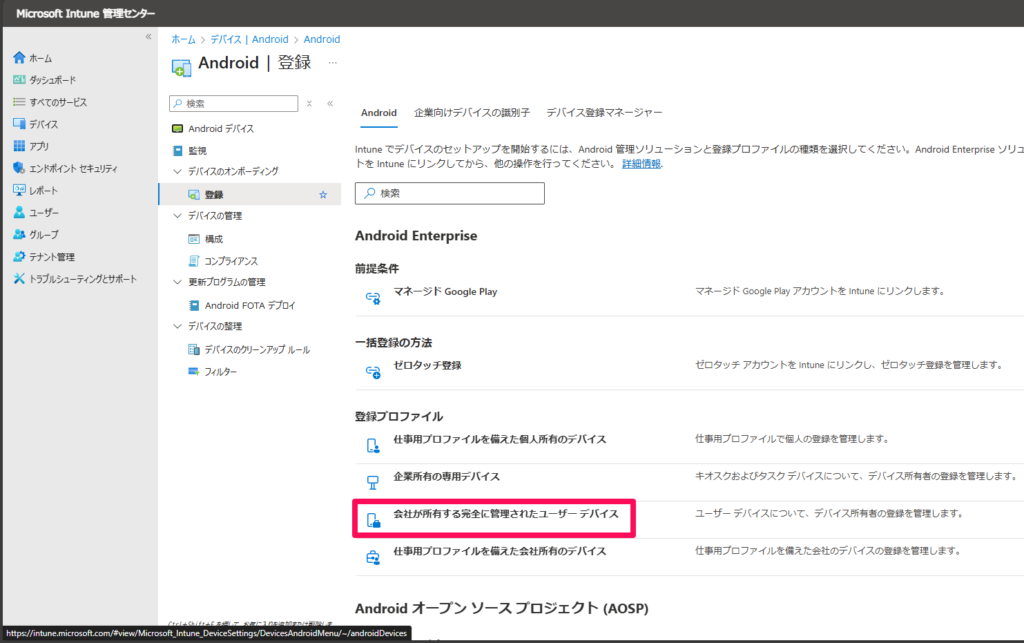Select デバイスのクリーンアップ ルール menu text
Image resolution: width=1024 pixels, height=643 pixels.
click(x=257, y=350)
